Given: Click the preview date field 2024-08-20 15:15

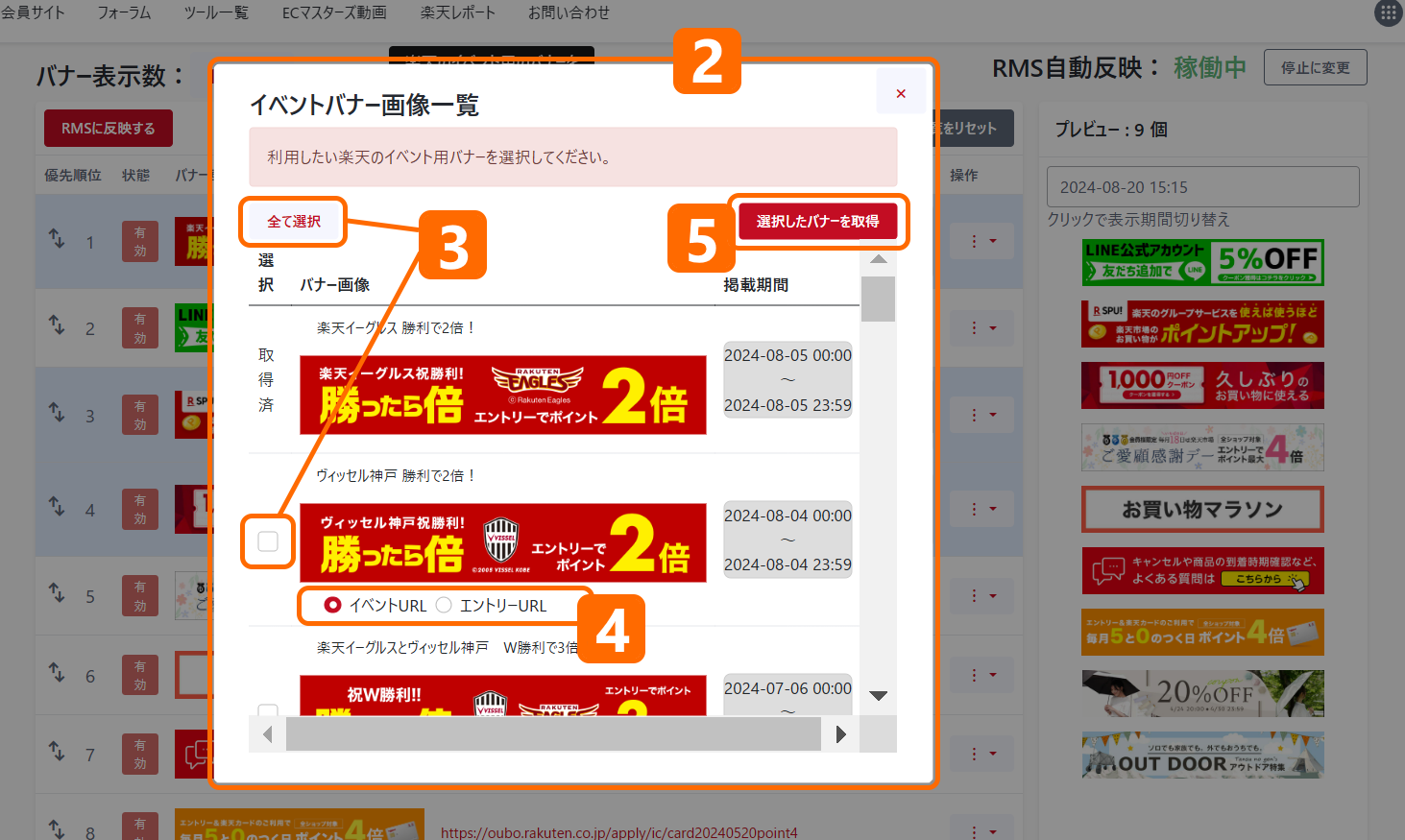Looking at the screenshot, I should pyautogui.click(x=1202, y=187).
